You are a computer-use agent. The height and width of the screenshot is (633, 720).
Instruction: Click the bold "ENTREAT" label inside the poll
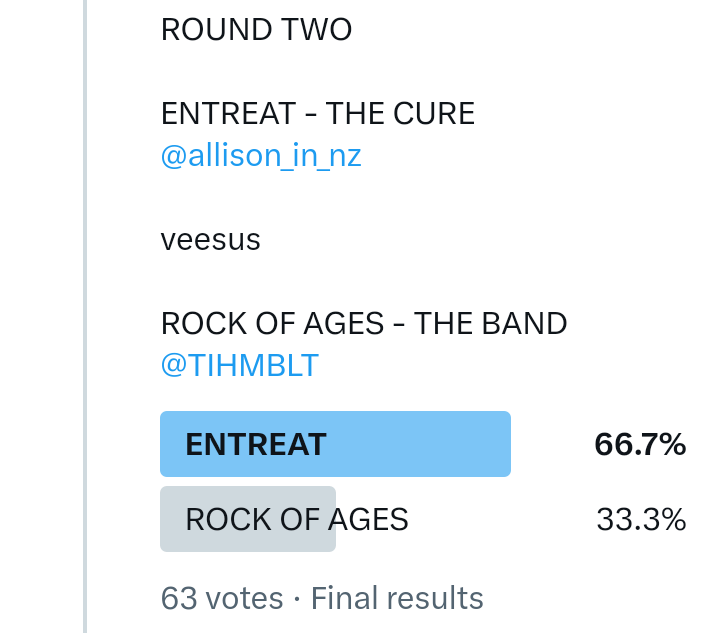click(256, 445)
